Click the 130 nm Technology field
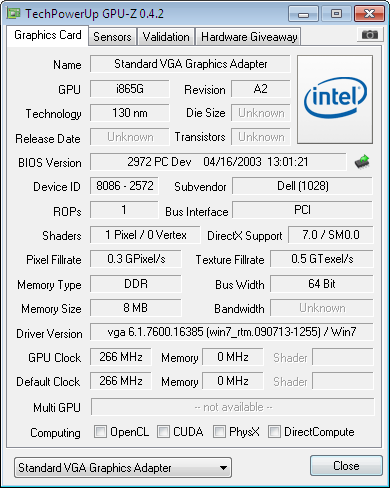Image resolution: width=390 pixels, height=488 pixels. point(130,113)
